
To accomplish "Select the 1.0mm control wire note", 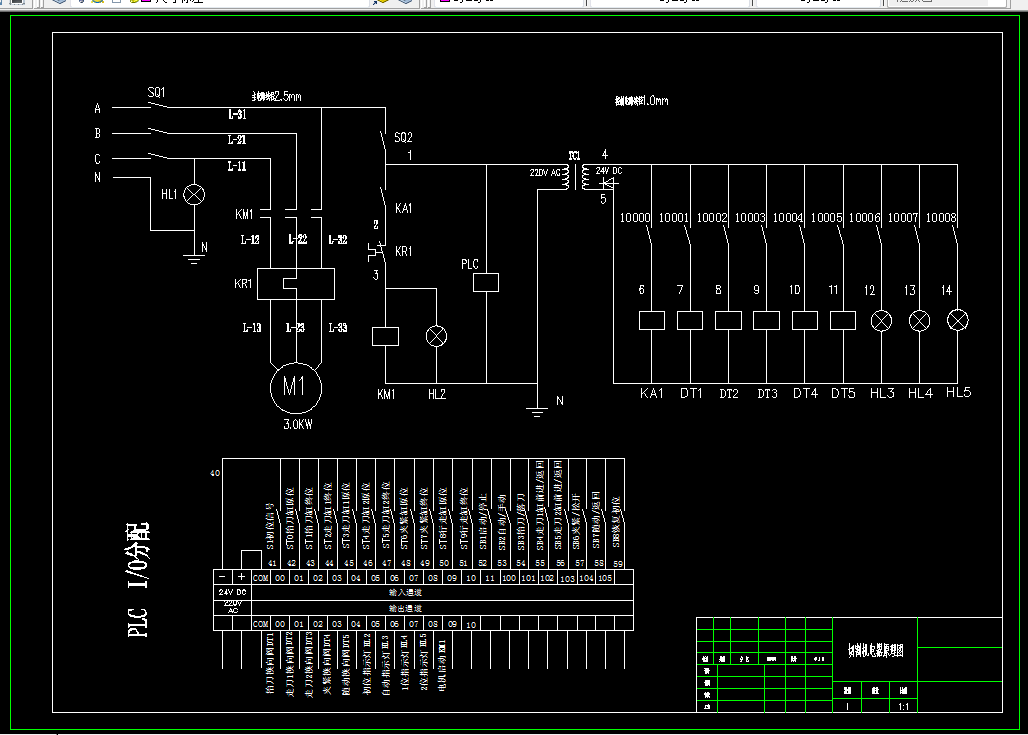I will click(642, 100).
